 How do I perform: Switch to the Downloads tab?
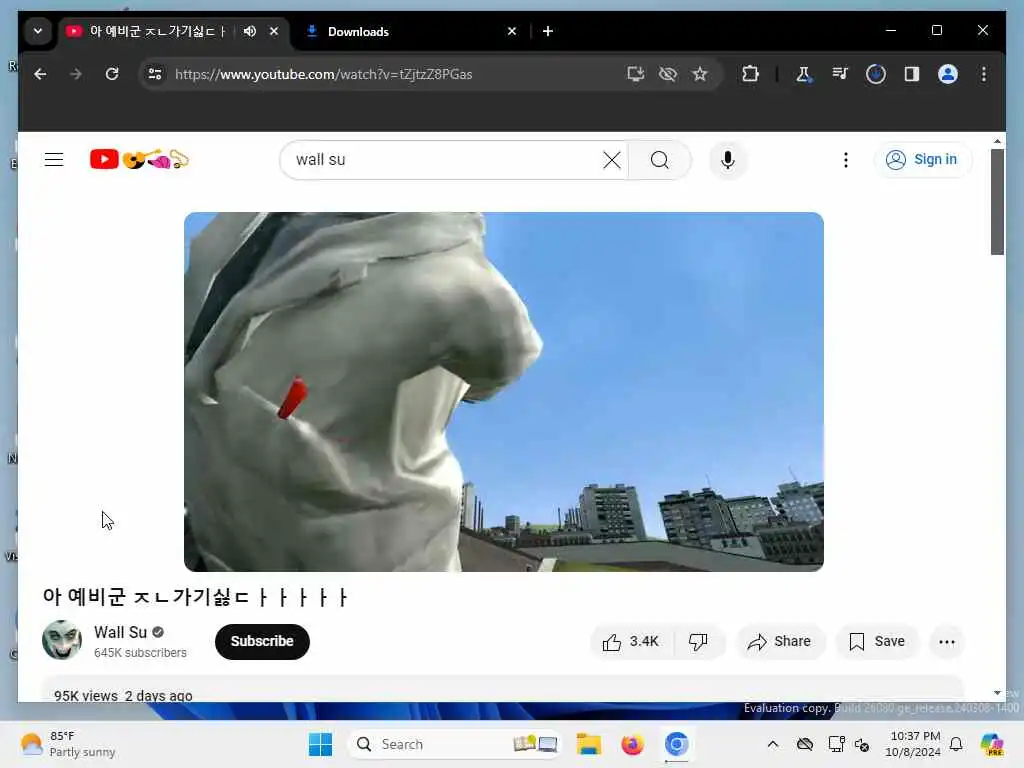click(x=411, y=31)
